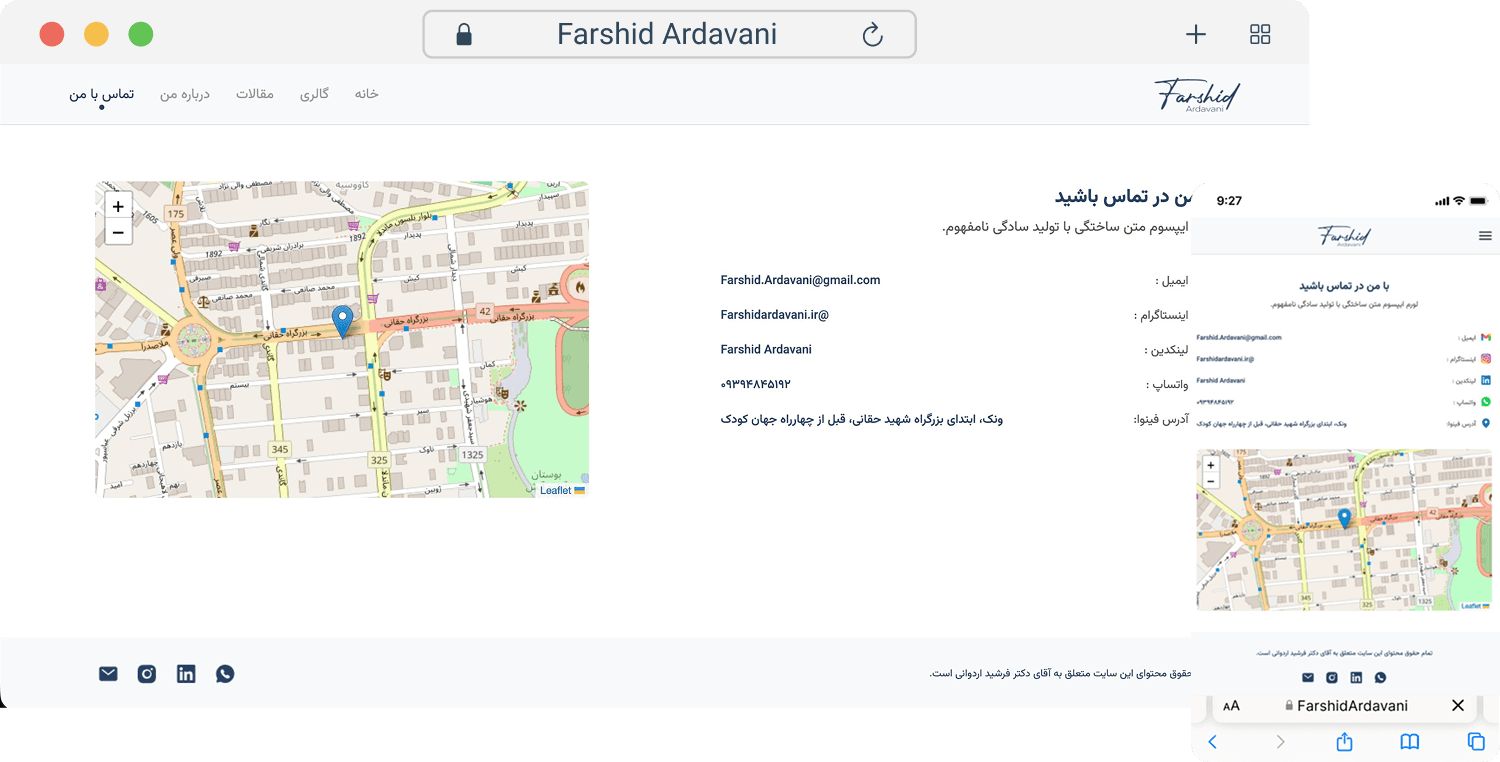The image size is (1500, 762).
Task: Tap the X button in mobile address bar
Action: coord(1458,706)
